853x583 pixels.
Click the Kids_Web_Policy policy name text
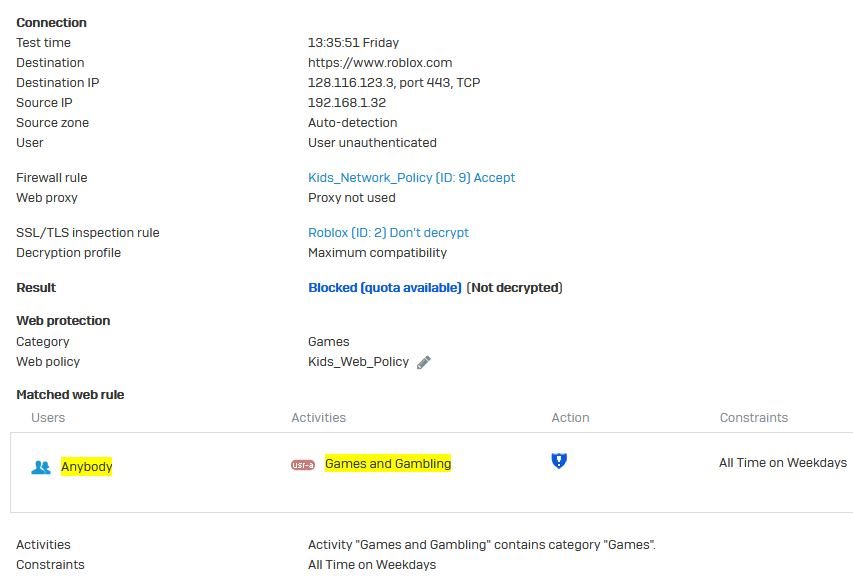coord(358,362)
